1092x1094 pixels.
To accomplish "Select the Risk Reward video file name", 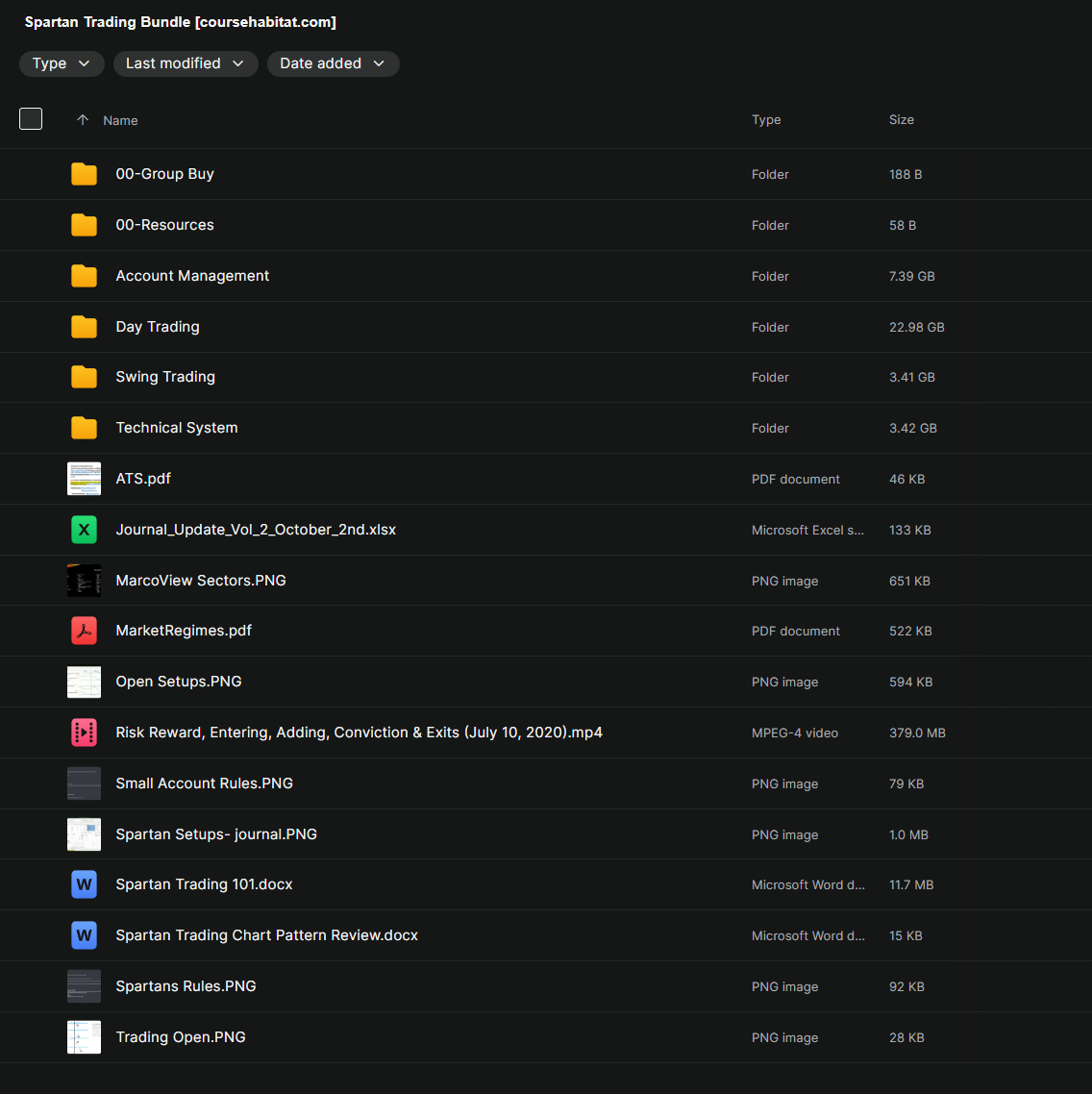I will tap(359, 733).
